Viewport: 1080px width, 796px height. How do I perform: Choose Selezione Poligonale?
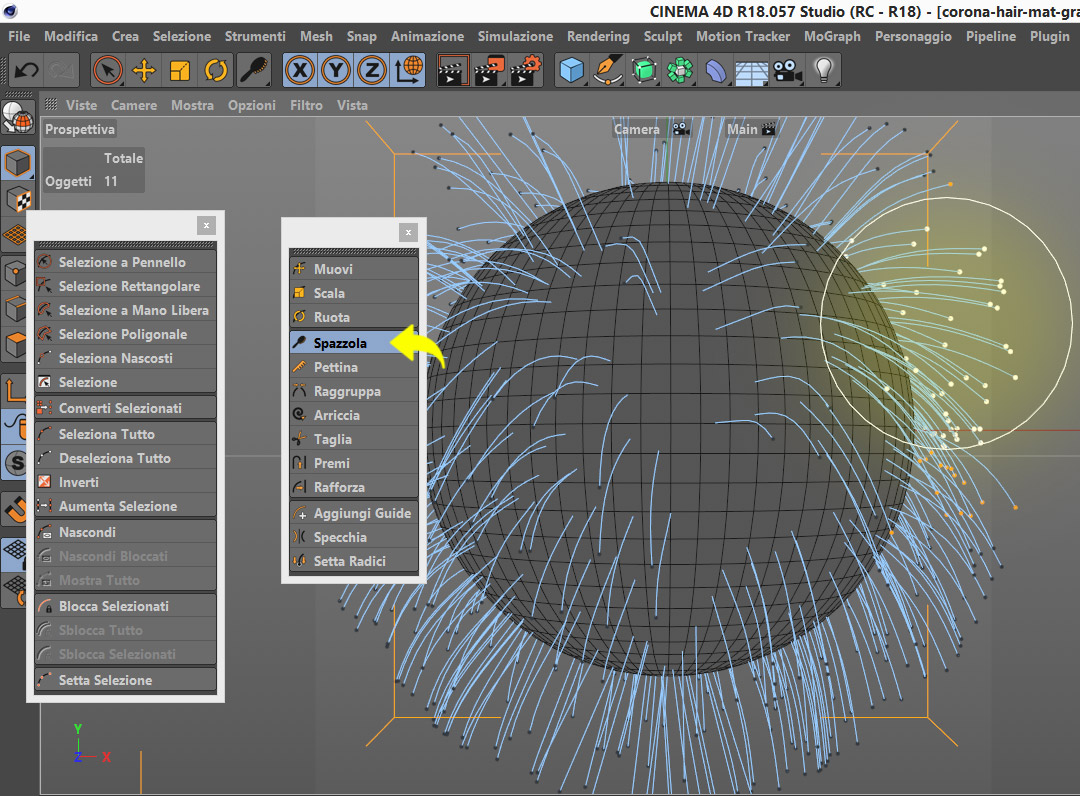(125, 334)
